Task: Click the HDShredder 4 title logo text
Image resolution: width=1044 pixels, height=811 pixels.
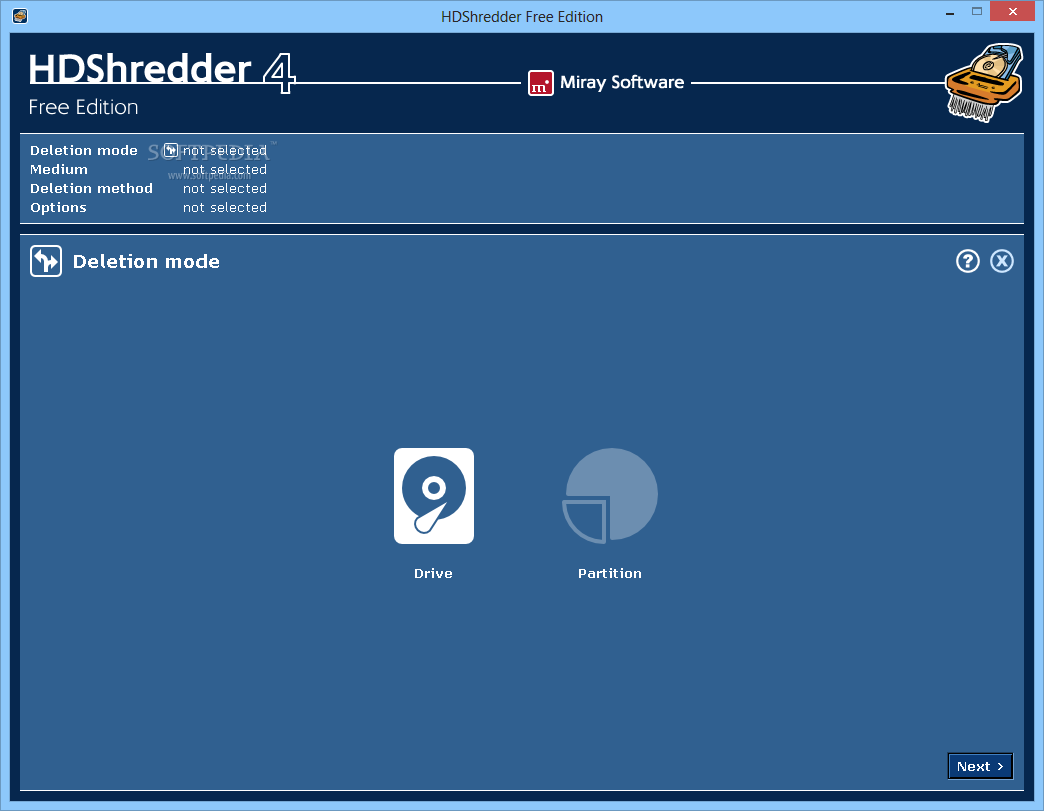Action: click(x=162, y=71)
